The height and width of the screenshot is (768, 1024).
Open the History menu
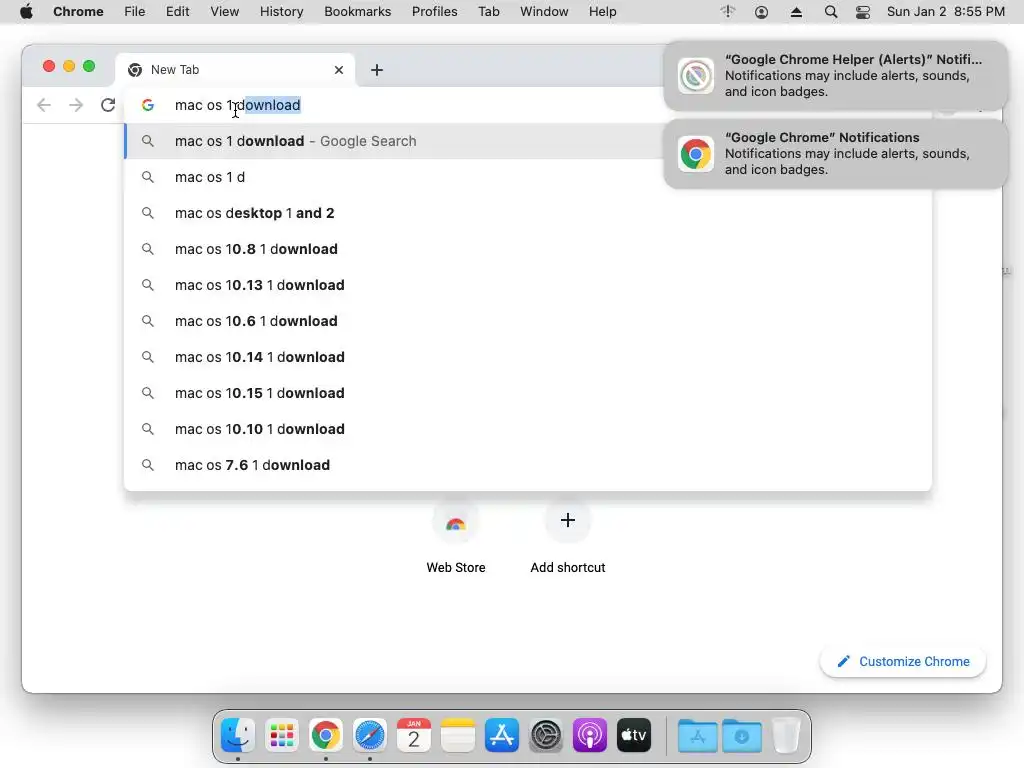(x=281, y=12)
